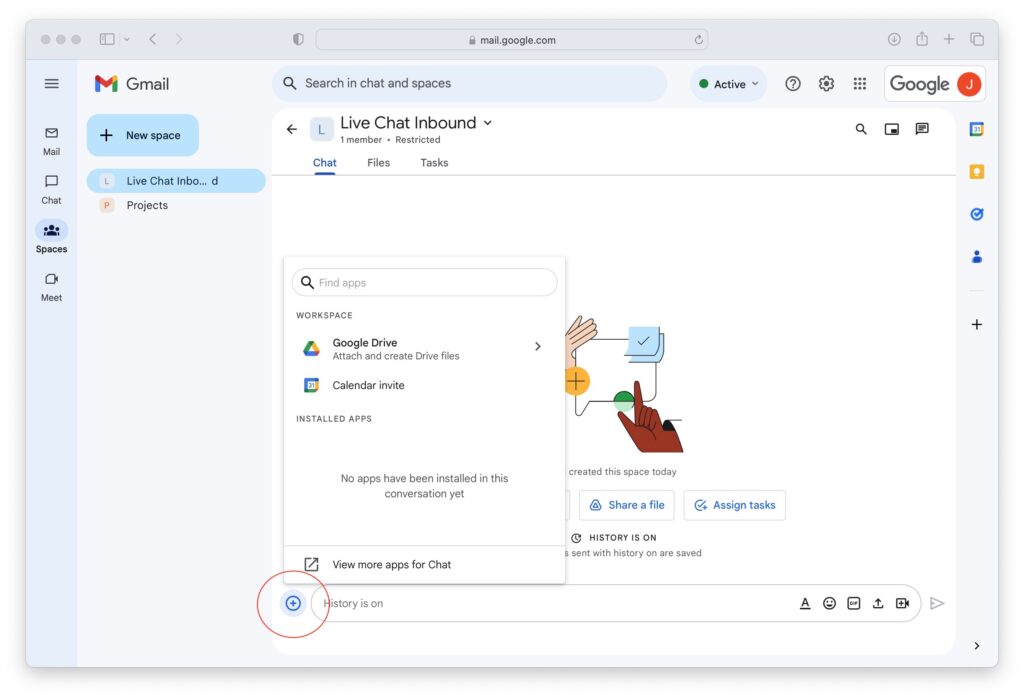Select the Projects space in the list
The height and width of the screenshot is (699, 1024).
click(176, 205)
